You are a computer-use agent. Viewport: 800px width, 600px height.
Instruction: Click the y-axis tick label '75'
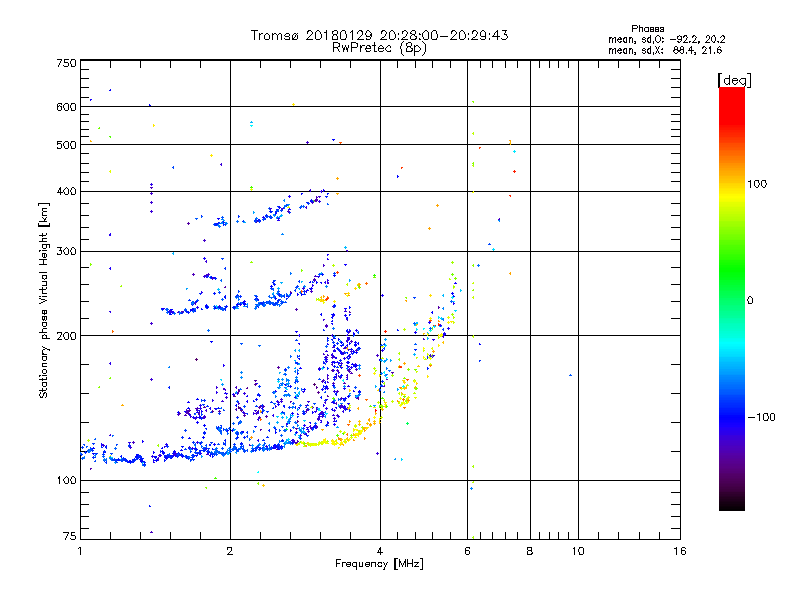click(x=70, y=536)
